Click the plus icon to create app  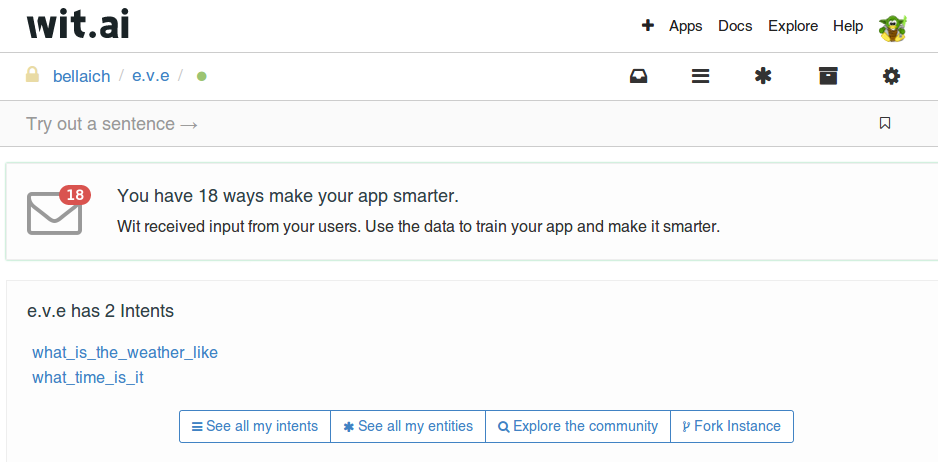pyautogui.click(x=647, y=26)
